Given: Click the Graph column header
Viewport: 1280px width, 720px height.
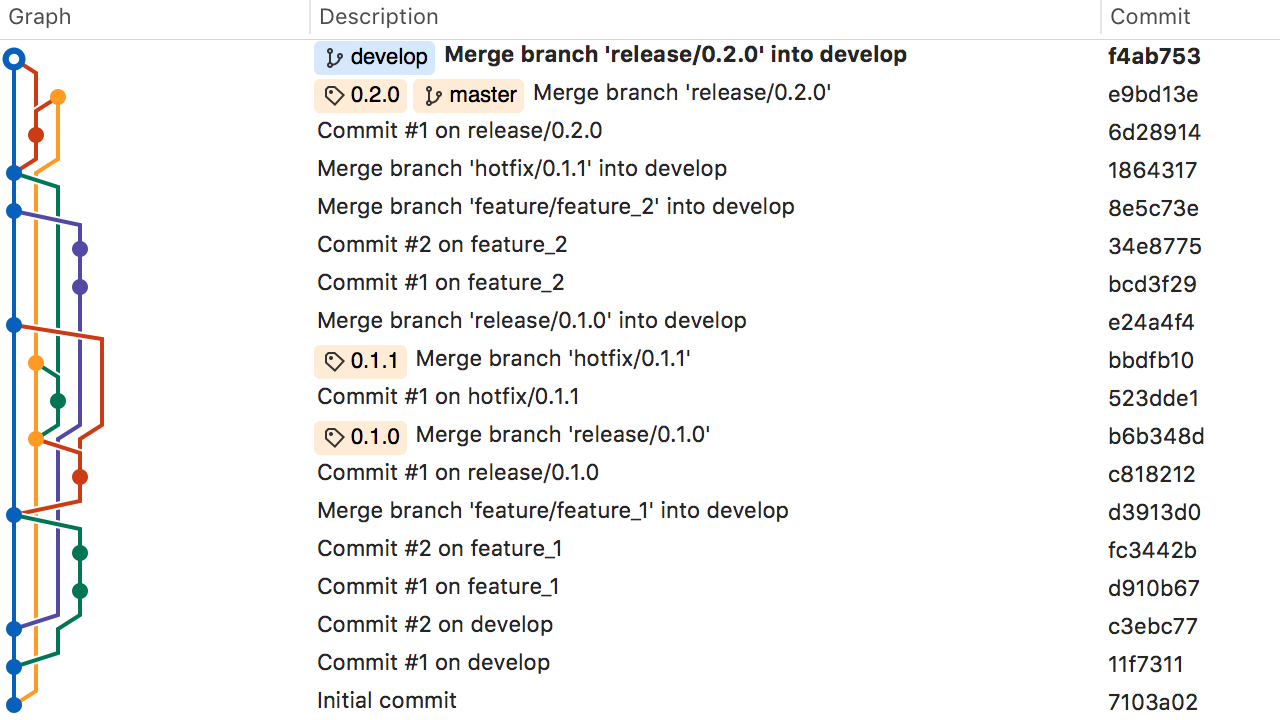Looking at the screenshot, I should pos(39,17).
